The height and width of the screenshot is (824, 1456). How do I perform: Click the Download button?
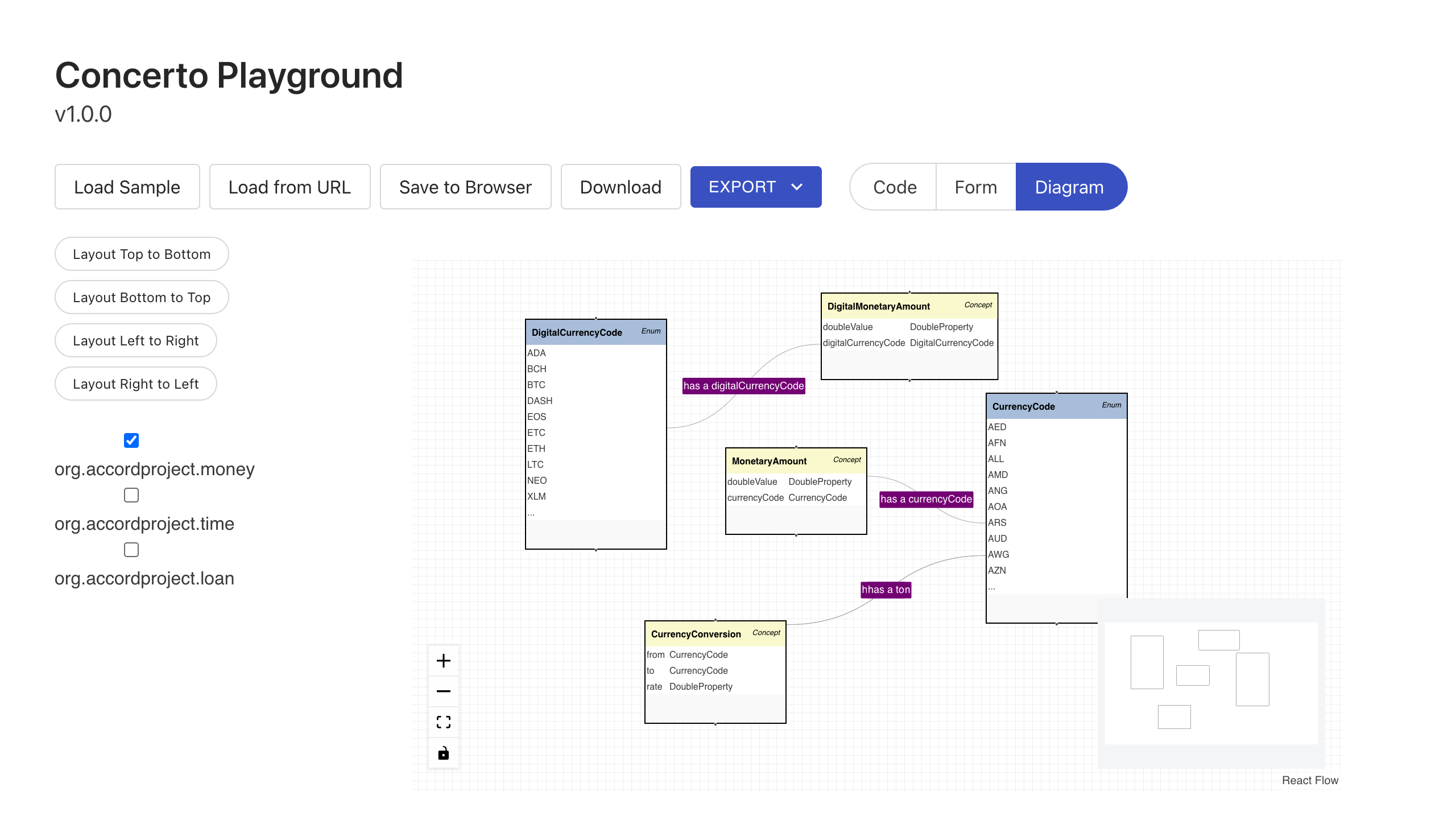621,187
